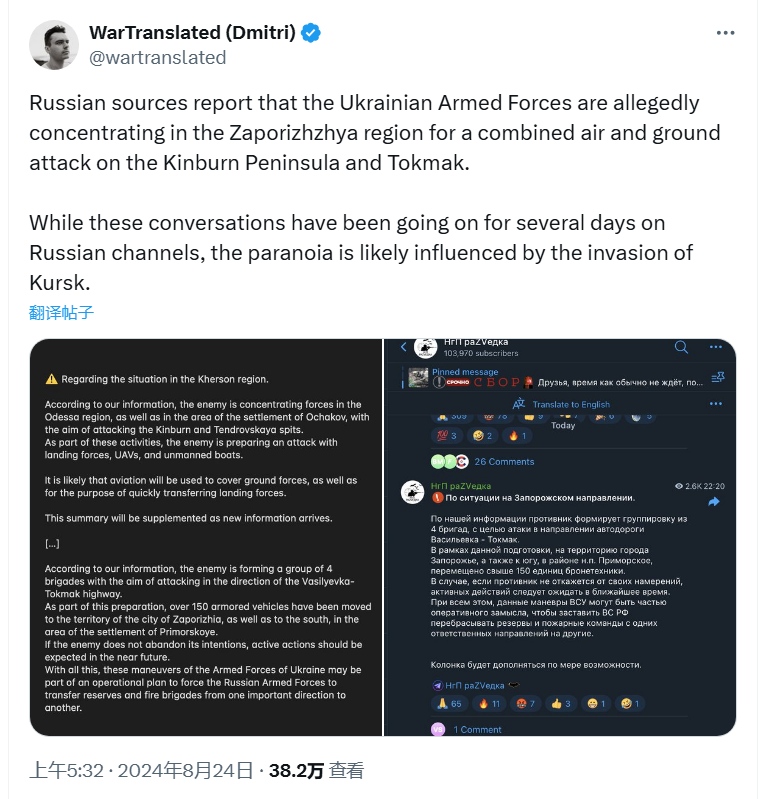The height and width of the screenshot is (799, 767).
Task: Go back with the Telegram back arrow
Action: (x=402, y=347)
